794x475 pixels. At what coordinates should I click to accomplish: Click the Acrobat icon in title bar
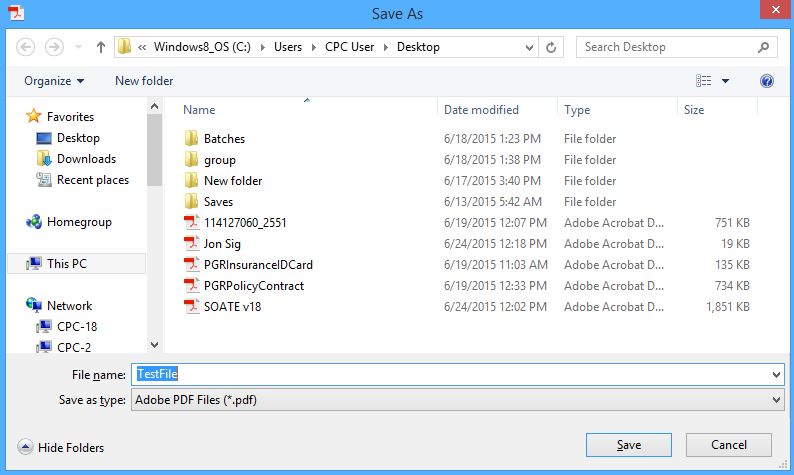(x=16, y=13)
